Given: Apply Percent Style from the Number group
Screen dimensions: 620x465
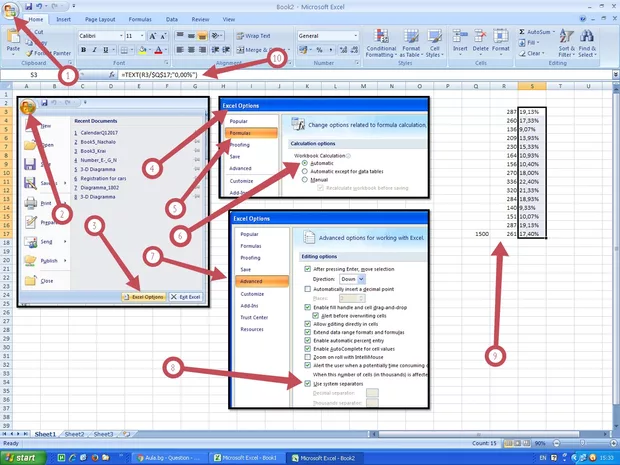Looking at the screenshot, I should point(319,50).
